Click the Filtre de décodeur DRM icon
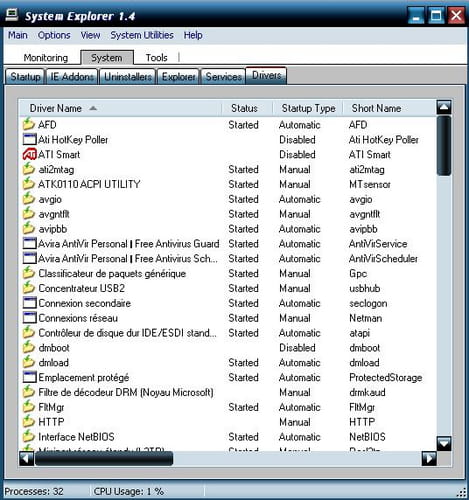This screenshot has width=469, height=500. [29, 392]
